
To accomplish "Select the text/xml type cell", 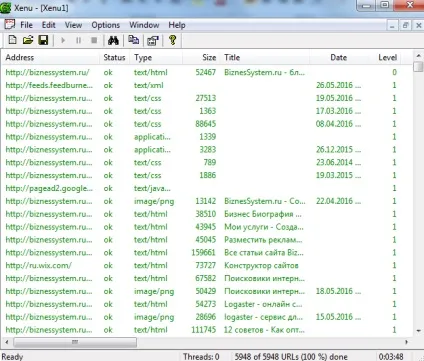I will point(149,85).
